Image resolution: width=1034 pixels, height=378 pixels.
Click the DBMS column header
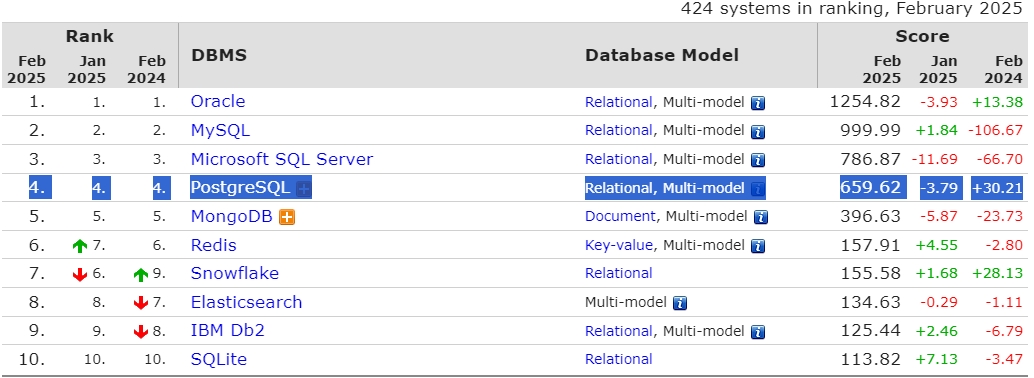219,55
